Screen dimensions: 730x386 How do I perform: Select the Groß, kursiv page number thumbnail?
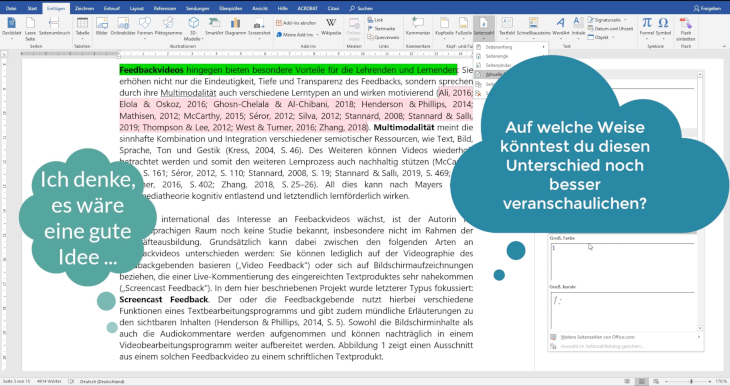pyautogui.click(x=622, y=310)
